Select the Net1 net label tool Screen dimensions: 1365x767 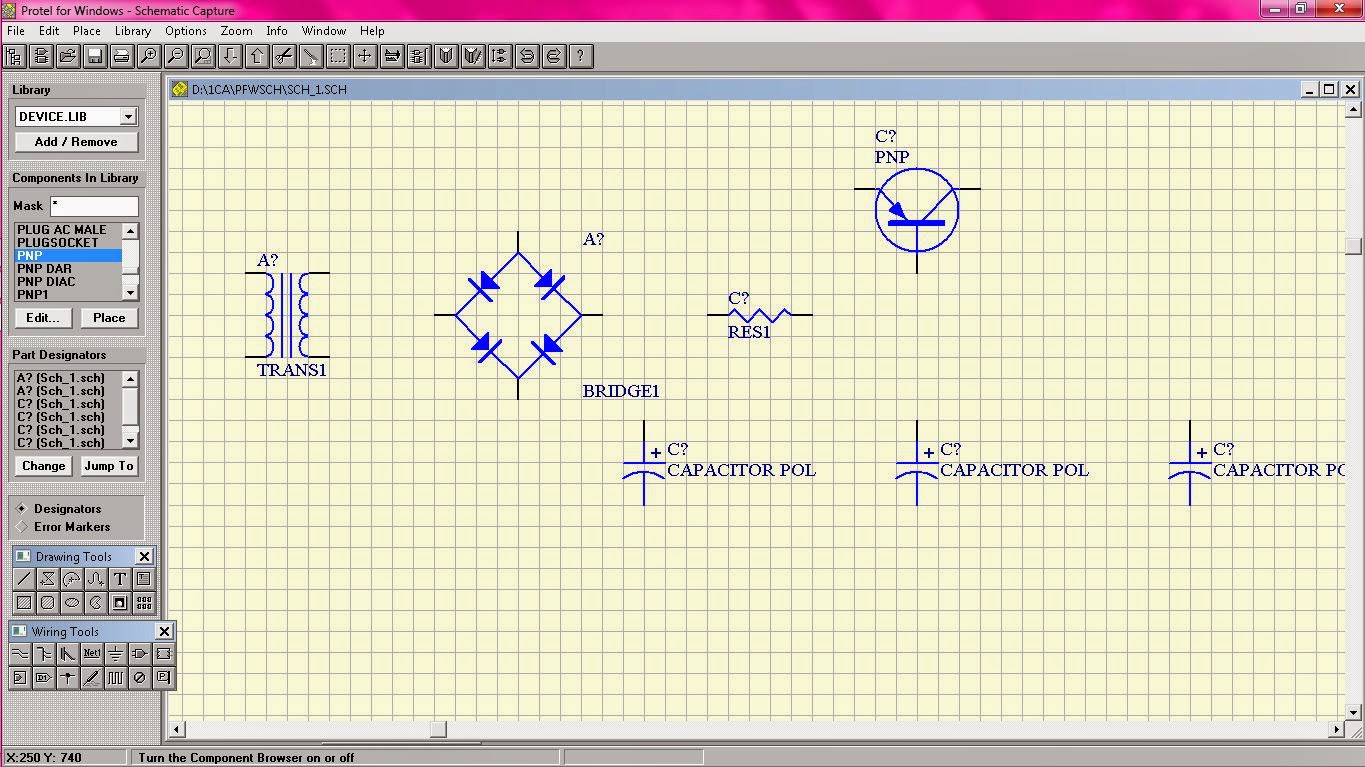tap(92, 654)
